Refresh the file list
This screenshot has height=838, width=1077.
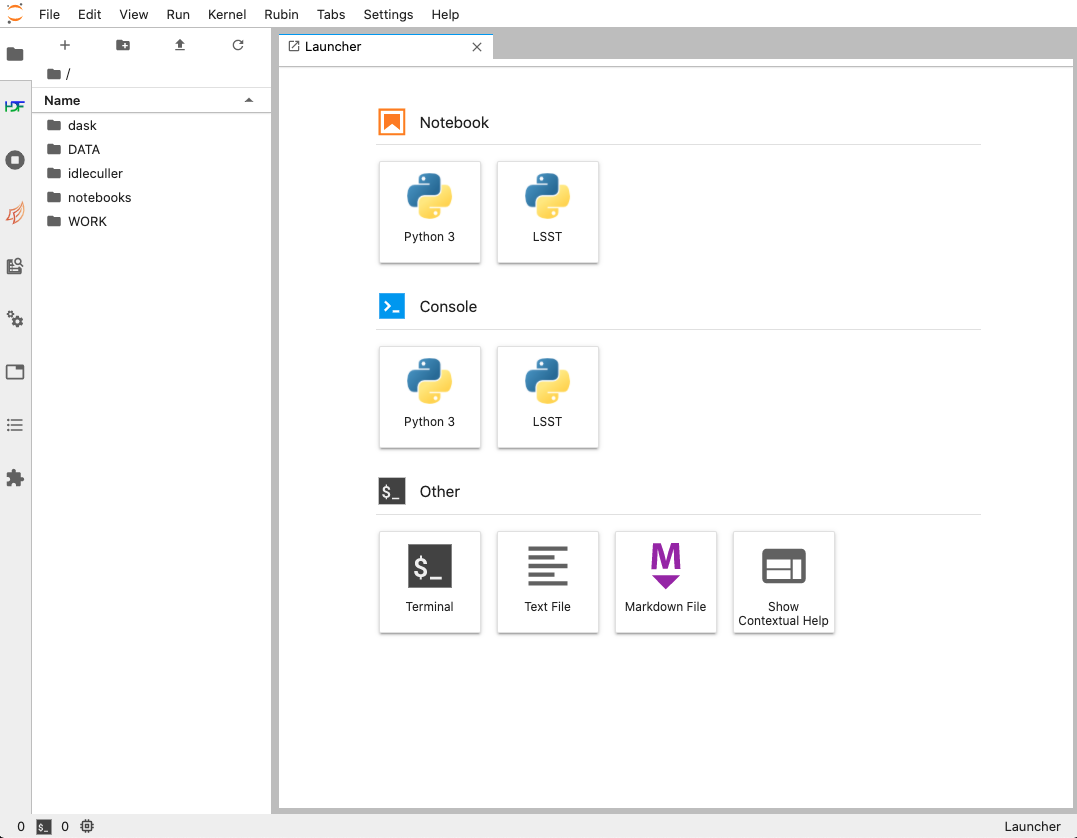[238, 45]
